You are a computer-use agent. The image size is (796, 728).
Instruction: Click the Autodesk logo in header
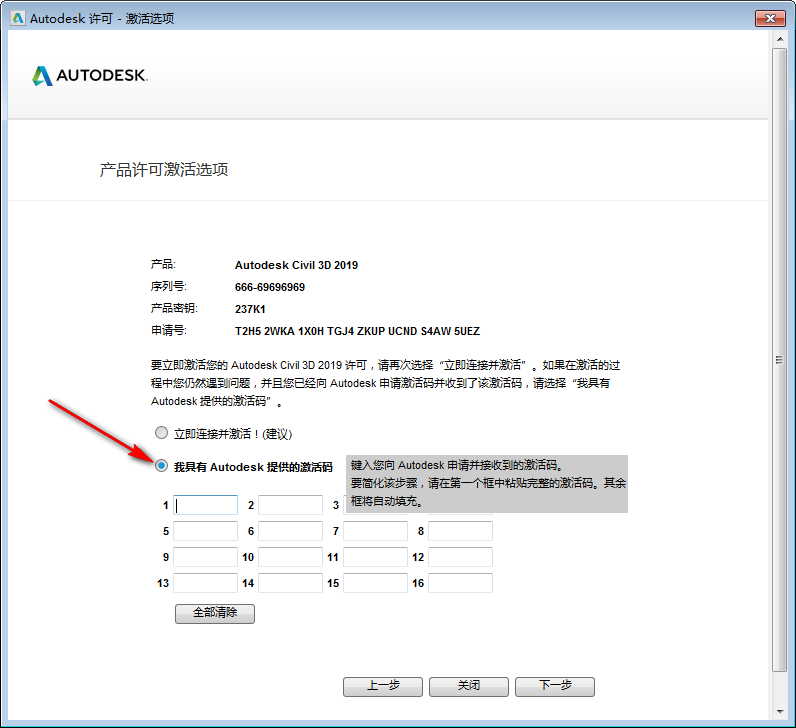[x=90, y=76]
